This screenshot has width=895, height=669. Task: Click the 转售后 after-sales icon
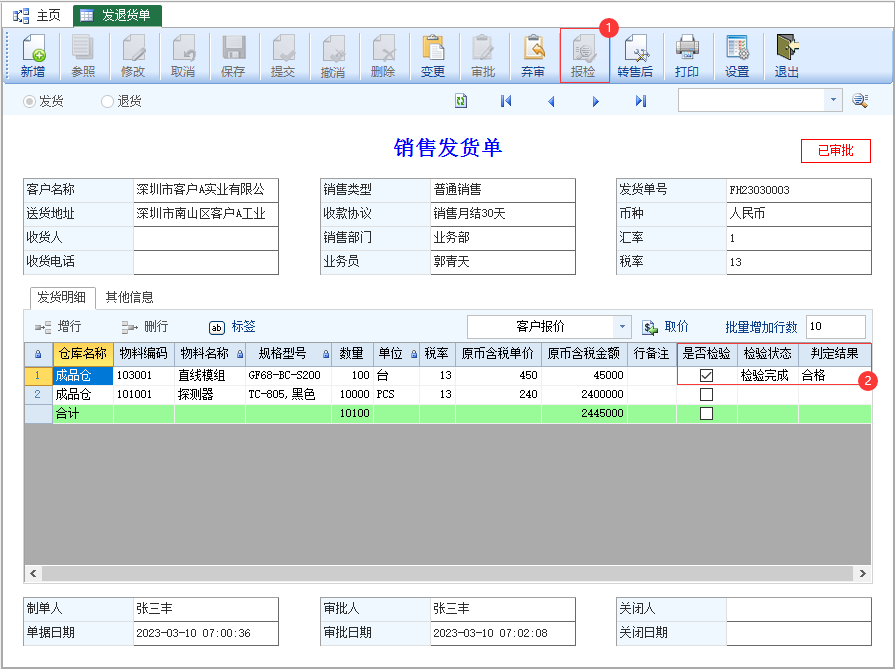click(x=634, y=56)
